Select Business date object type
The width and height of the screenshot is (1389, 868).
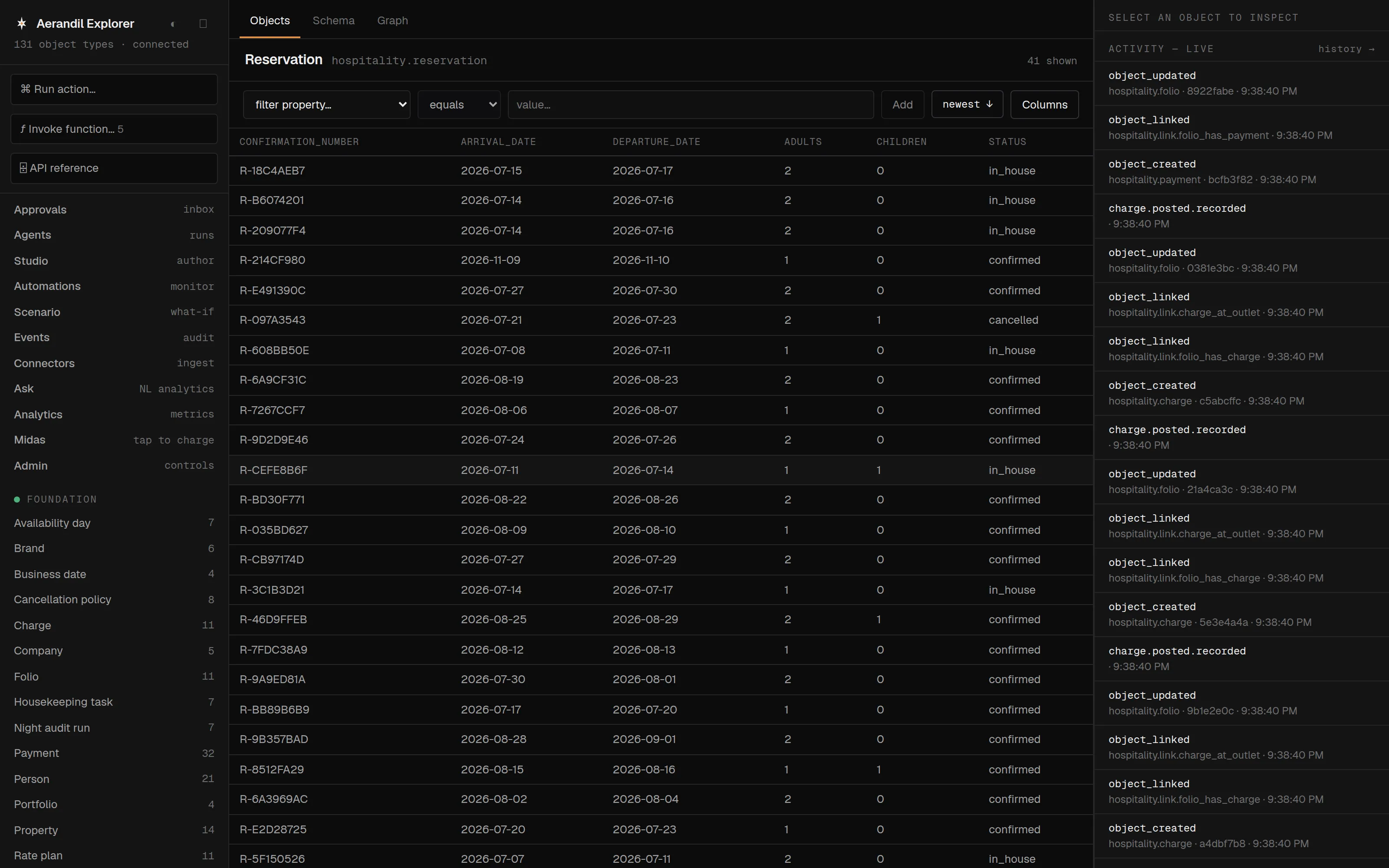[x=114, y=574]
